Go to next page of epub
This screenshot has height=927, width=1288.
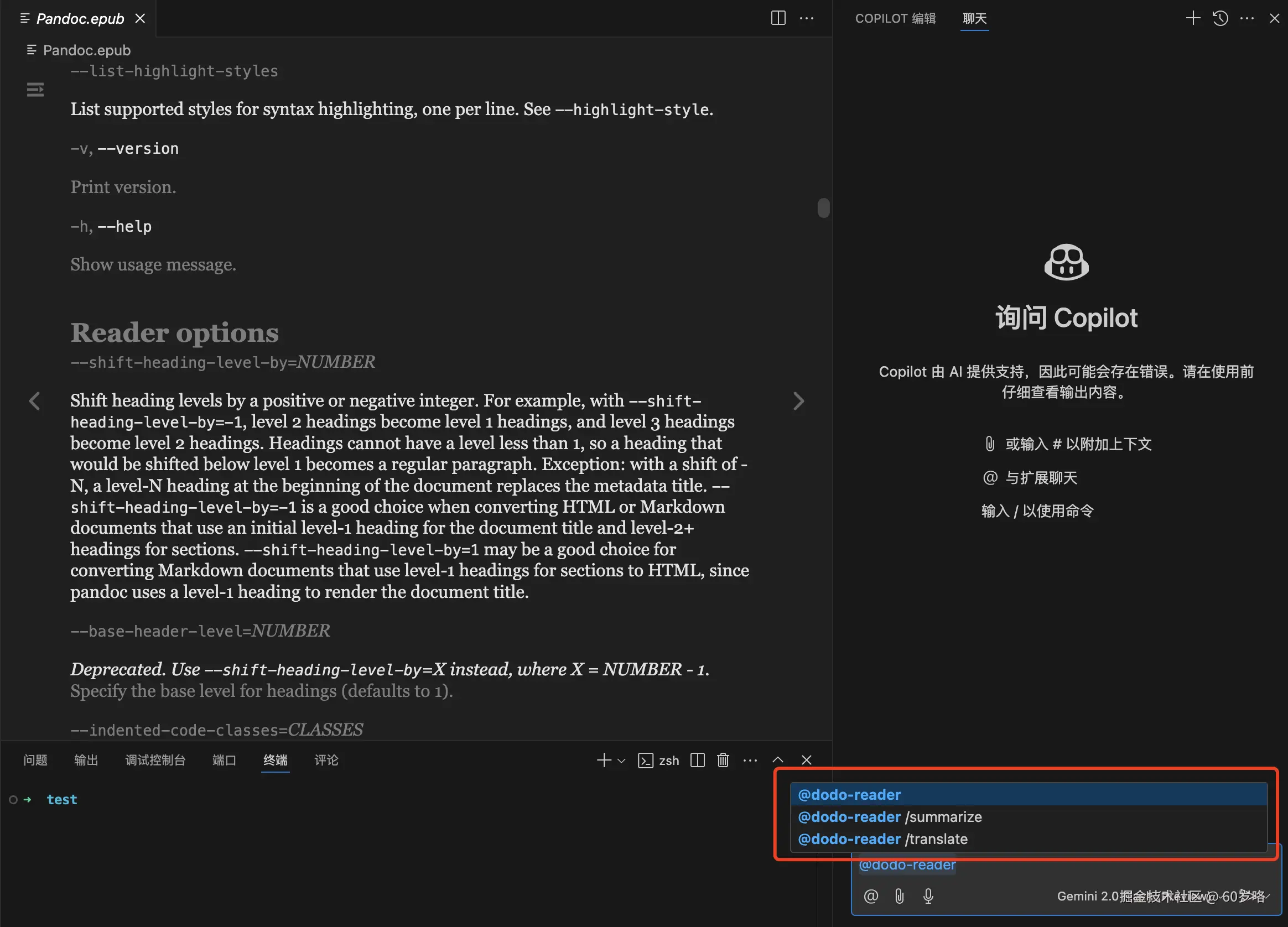(x=798, y=402)
